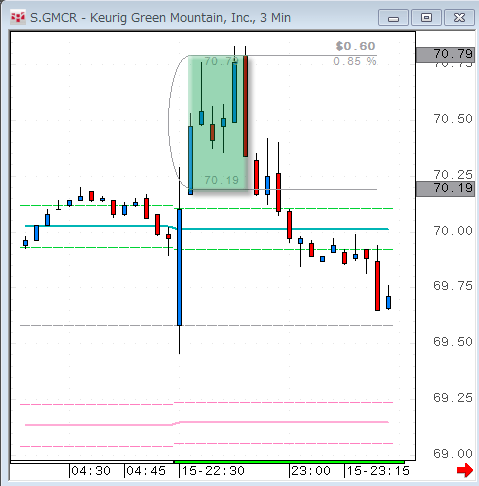
Task: Click the window title S.GMCR Keurig Green Mountain
Action: [x=160, y=18]
